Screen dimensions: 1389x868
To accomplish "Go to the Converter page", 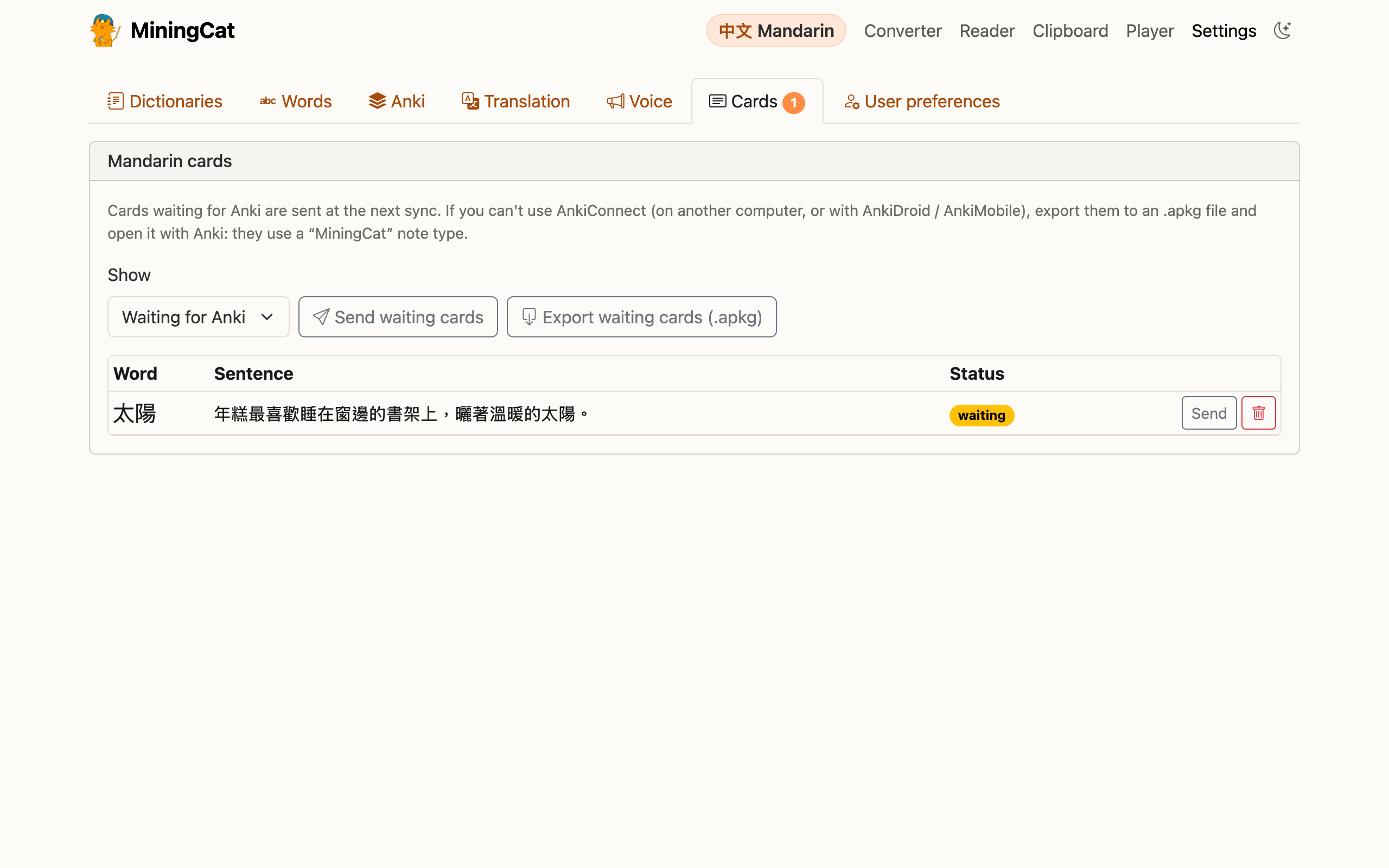I will point(902,31).
